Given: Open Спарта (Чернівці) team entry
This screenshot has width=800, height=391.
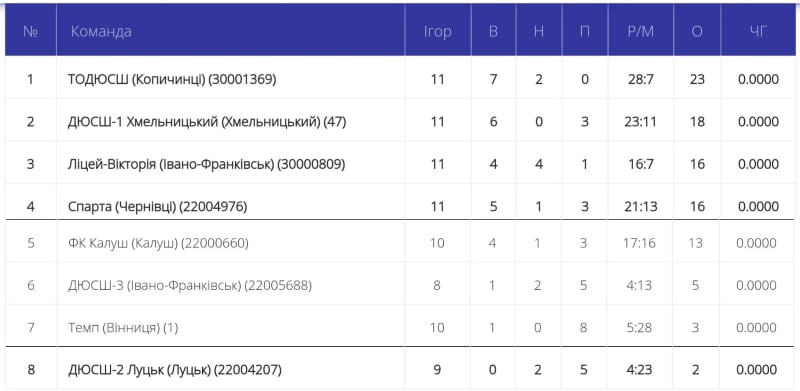Looking at the screenshot, I should pyautogui.click(x=157, y=207).
